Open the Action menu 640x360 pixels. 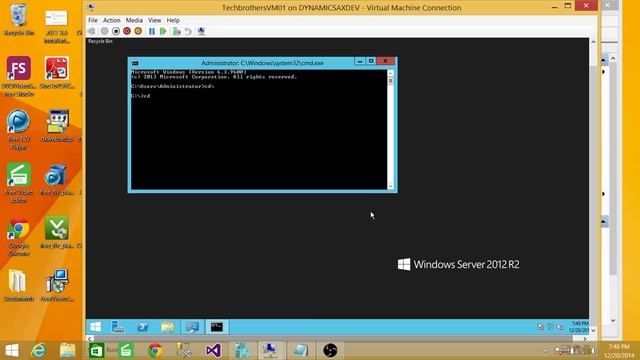tap(111, 20)
